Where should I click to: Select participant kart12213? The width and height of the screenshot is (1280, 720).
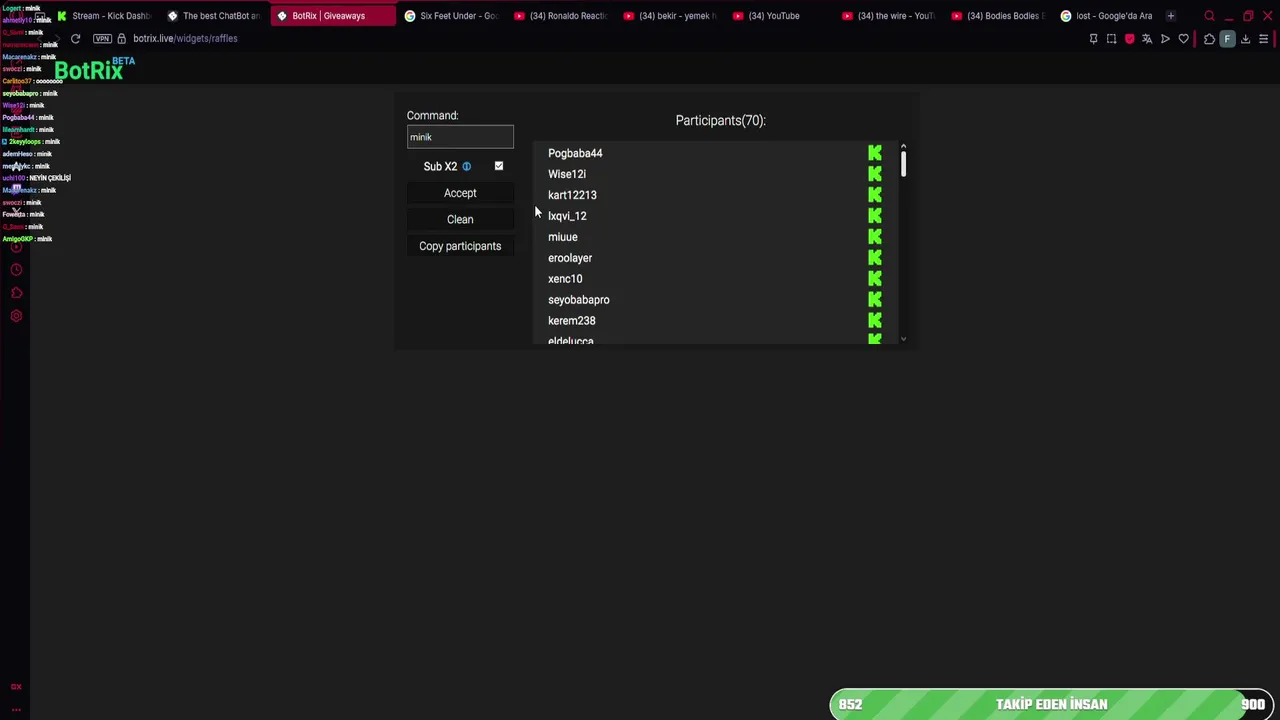point(572,195)
